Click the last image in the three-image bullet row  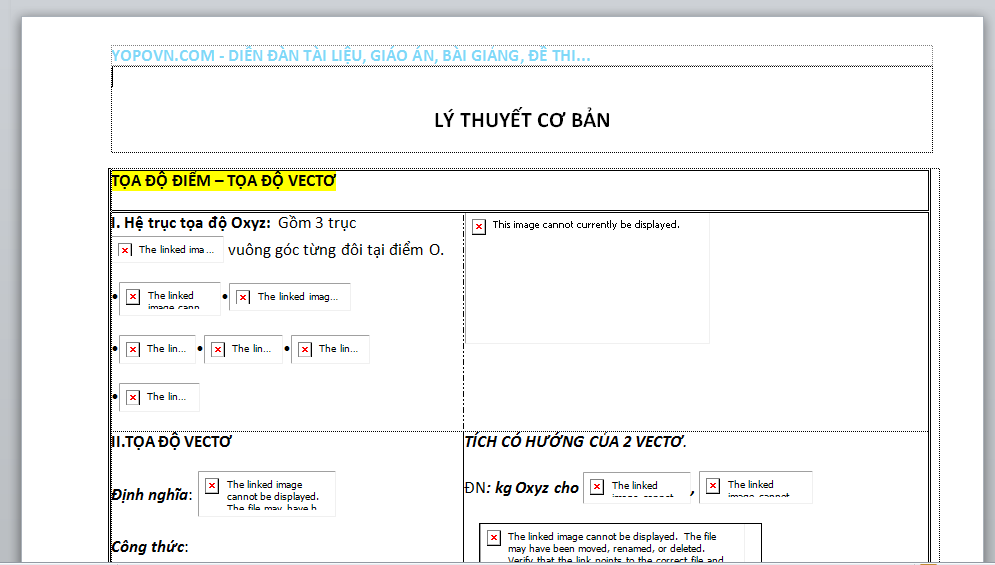(330, 349)
